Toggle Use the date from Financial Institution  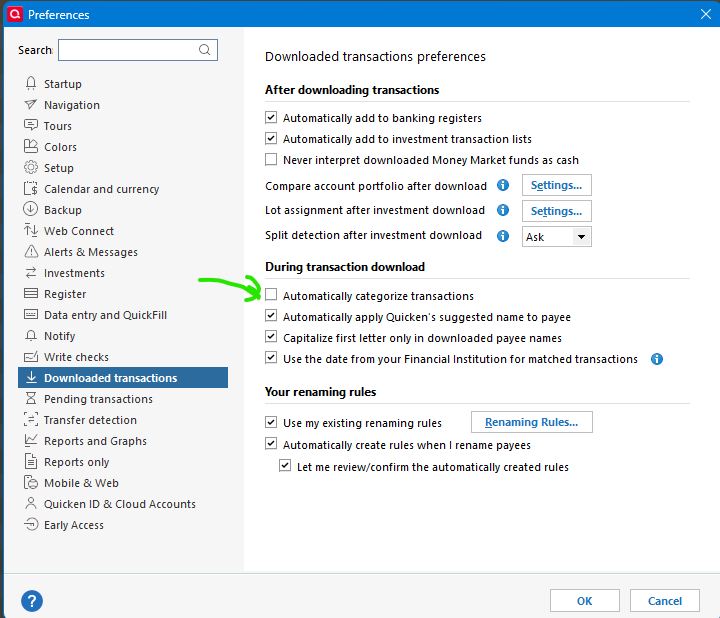click(x=271, y=358)
